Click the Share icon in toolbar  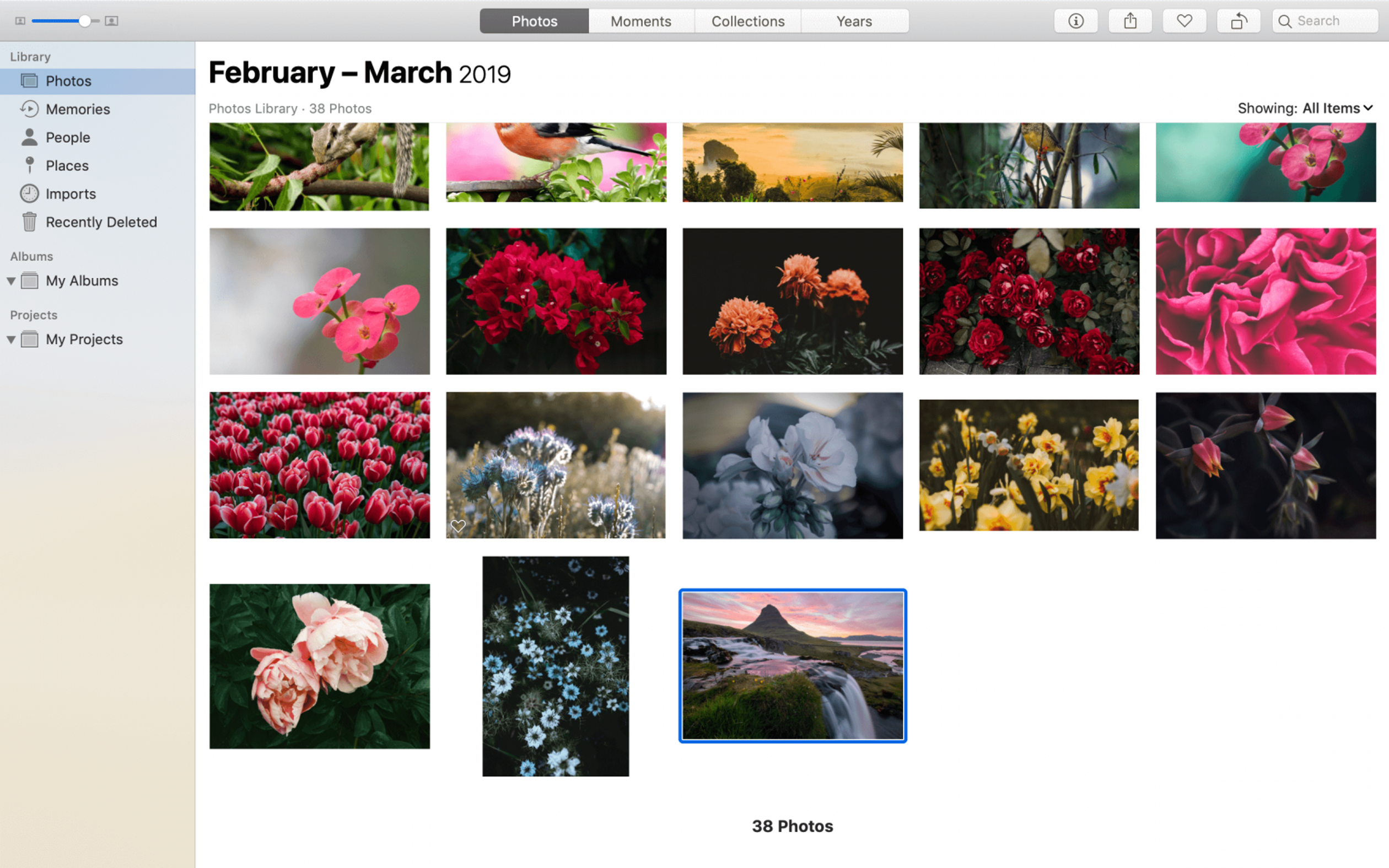coord(1130,20)
